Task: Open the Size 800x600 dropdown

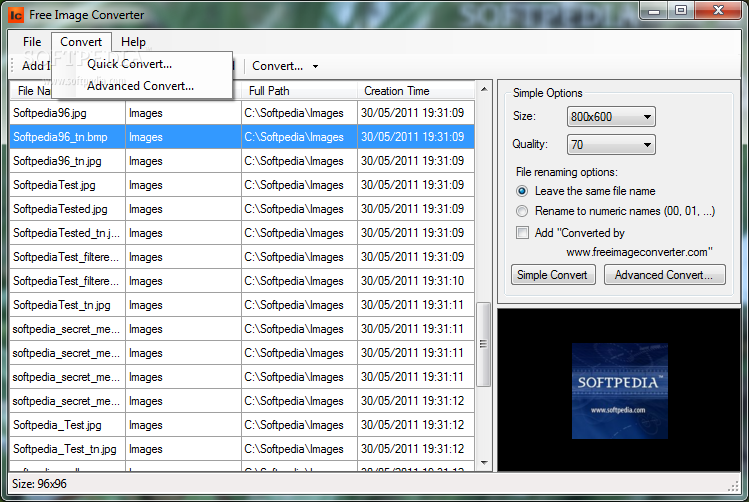Action: tap(611, 117)
